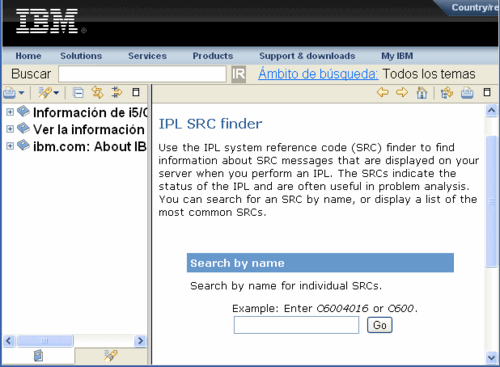
Task: Click the Go button
Action: (380, 325)
